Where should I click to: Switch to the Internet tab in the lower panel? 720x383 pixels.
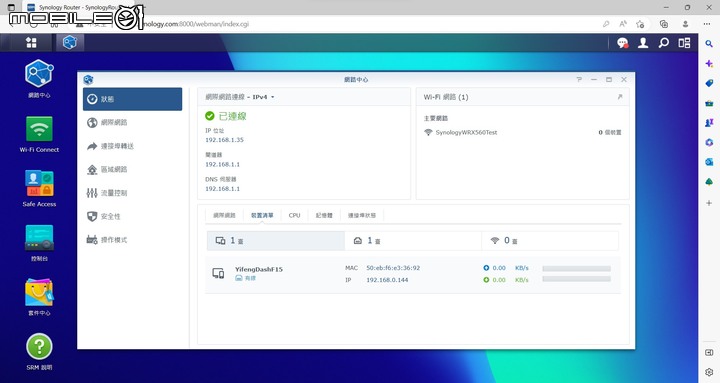coord(224,215)
